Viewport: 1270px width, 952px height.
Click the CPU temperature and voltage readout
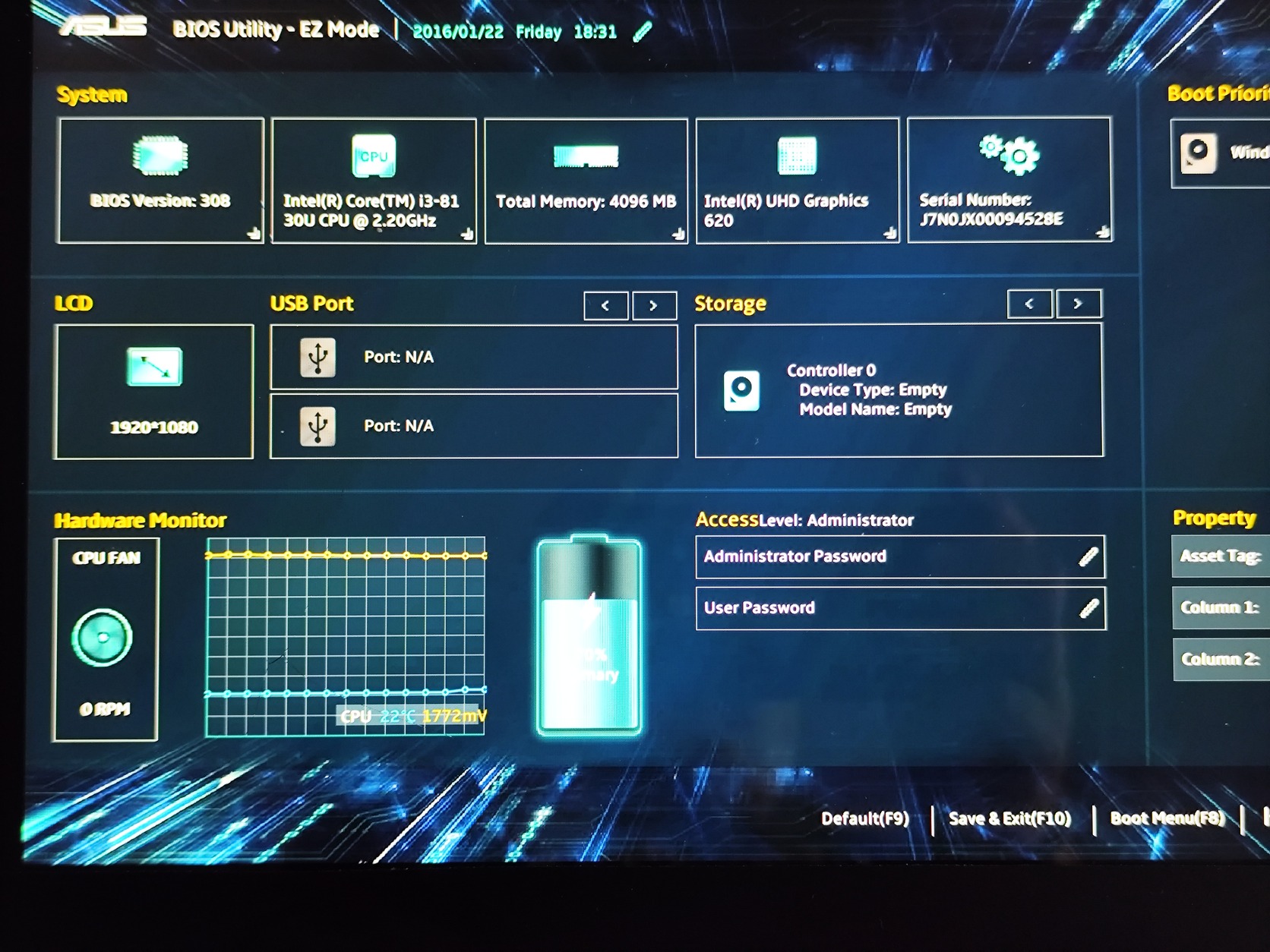412,716
